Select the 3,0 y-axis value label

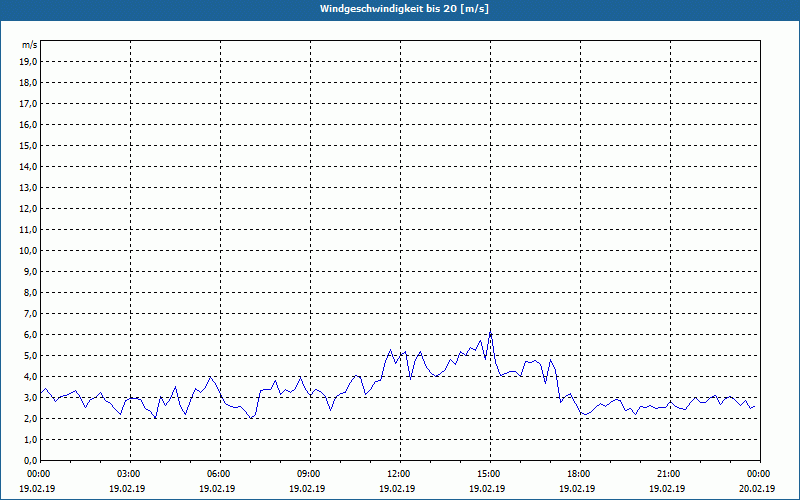(30, 397)
